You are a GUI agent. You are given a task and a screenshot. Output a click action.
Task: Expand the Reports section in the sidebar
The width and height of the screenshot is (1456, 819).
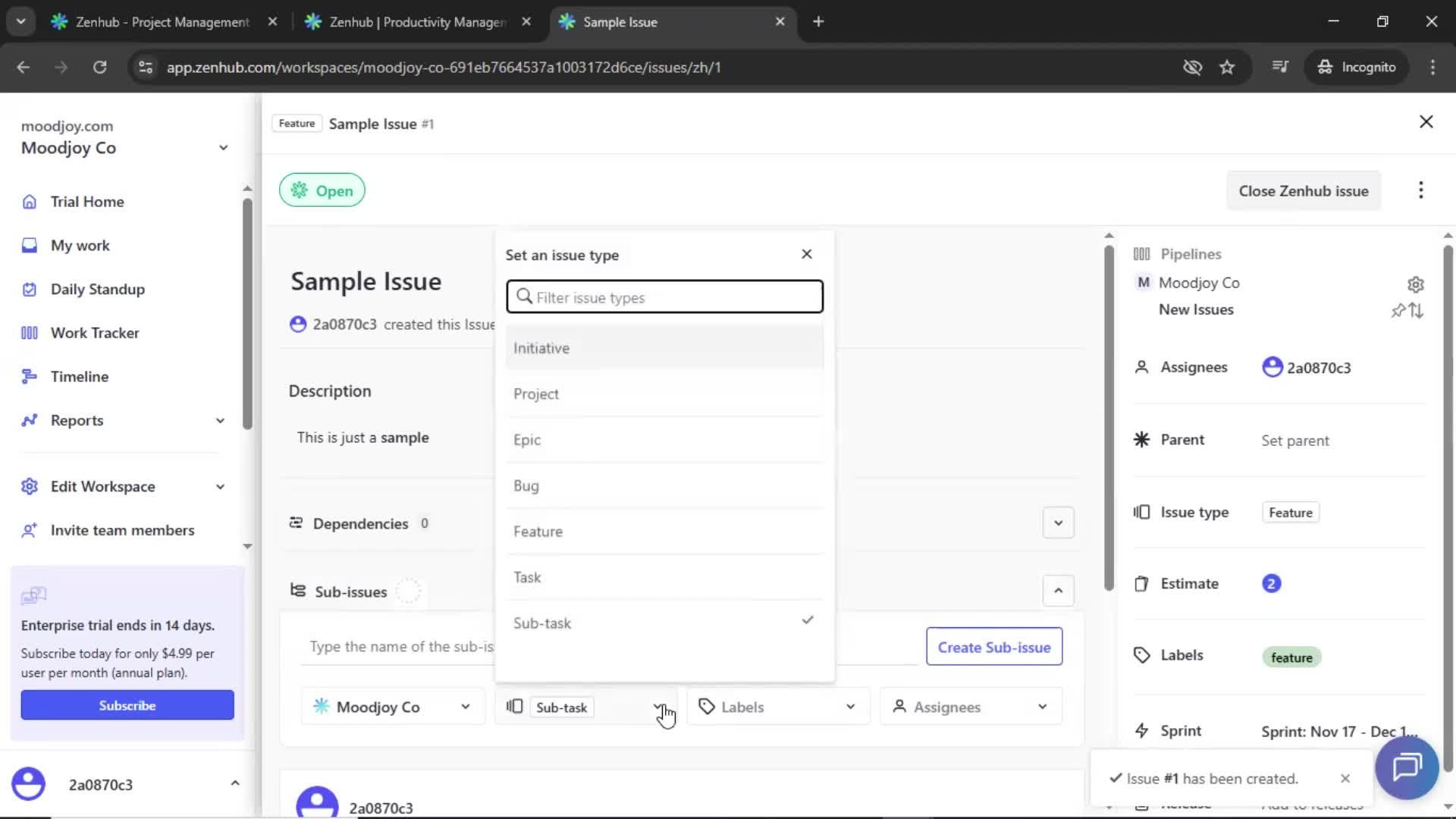[220, 420]
